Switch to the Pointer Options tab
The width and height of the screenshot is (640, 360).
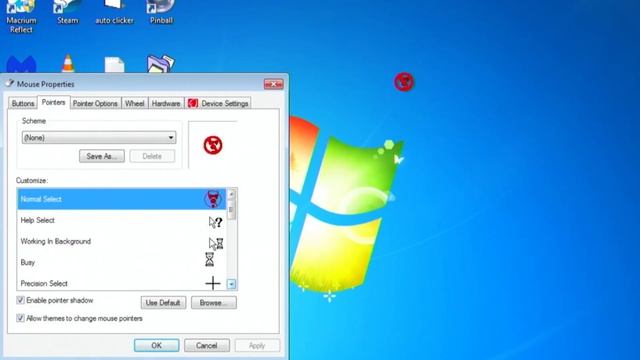pos(95,104)
